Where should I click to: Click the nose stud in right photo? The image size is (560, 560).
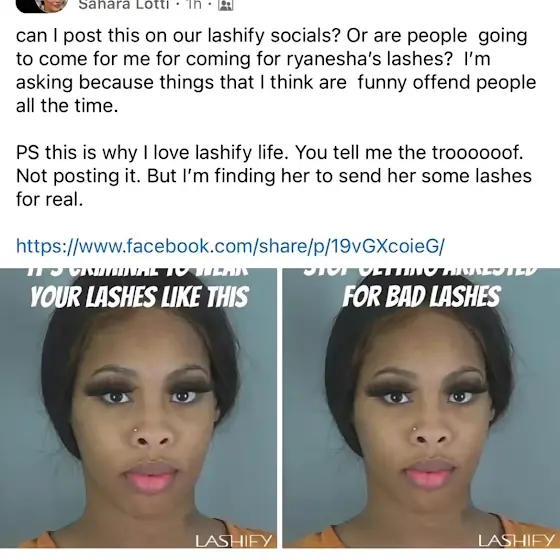pos(414,429)
